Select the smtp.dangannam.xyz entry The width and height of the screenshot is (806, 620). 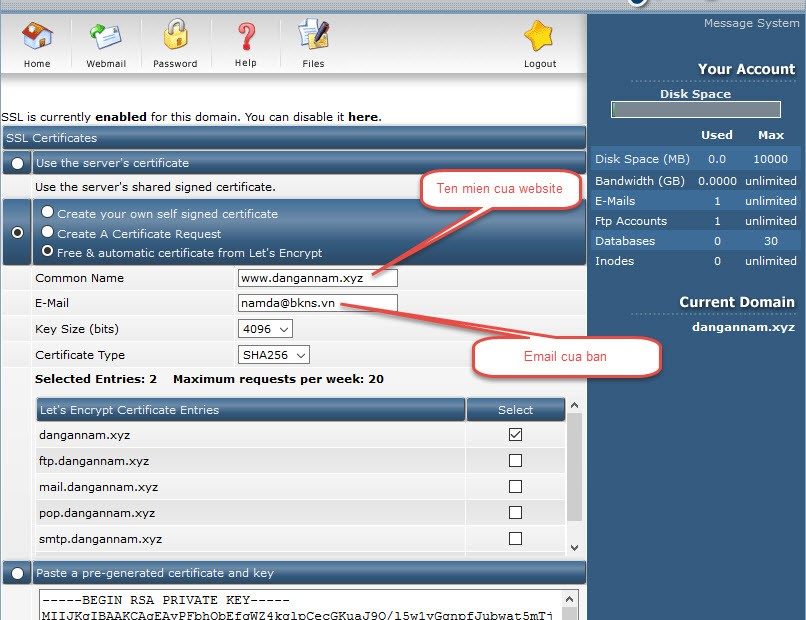[515, 538]
